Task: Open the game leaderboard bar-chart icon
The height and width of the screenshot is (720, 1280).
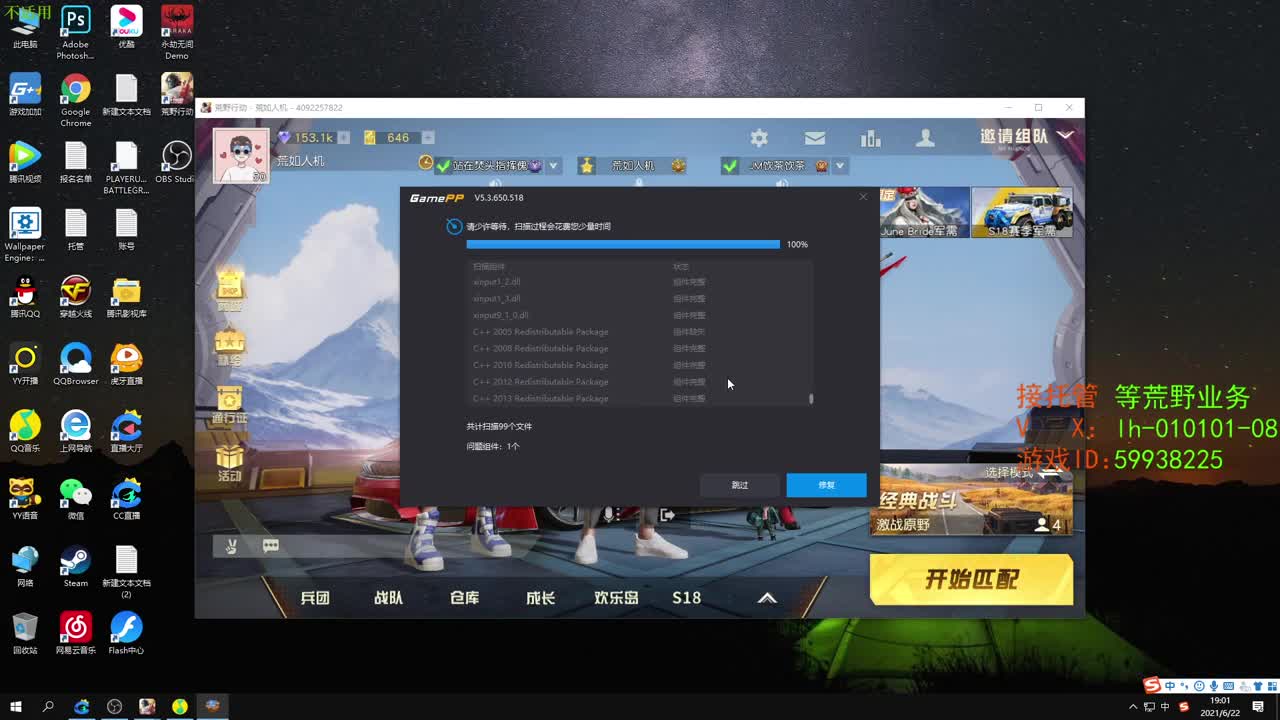Action: click(x=870, y=138)
